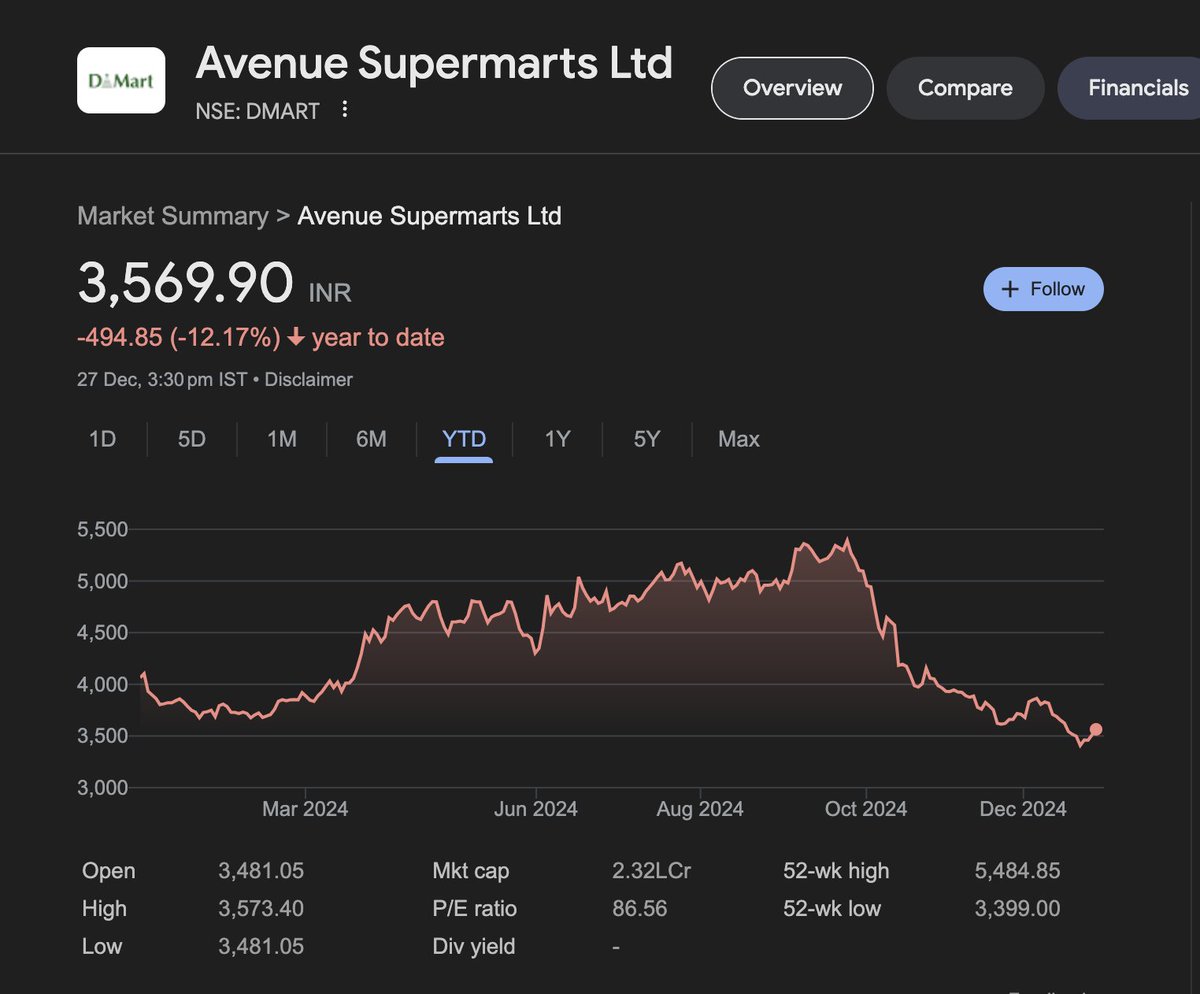Viewport: 1200px width, 994px height.
Task: Follow Avenue Supermarts stock
Action: [1043, 289]
